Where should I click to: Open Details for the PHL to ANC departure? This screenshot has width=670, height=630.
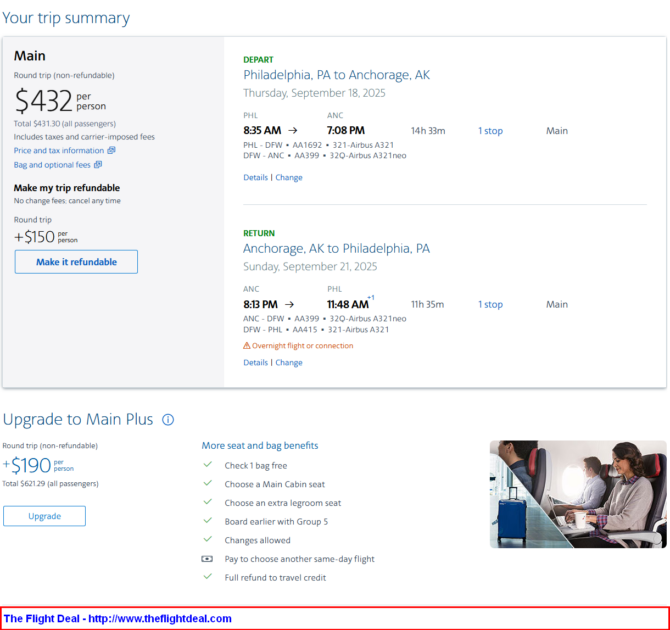(256, 177)
